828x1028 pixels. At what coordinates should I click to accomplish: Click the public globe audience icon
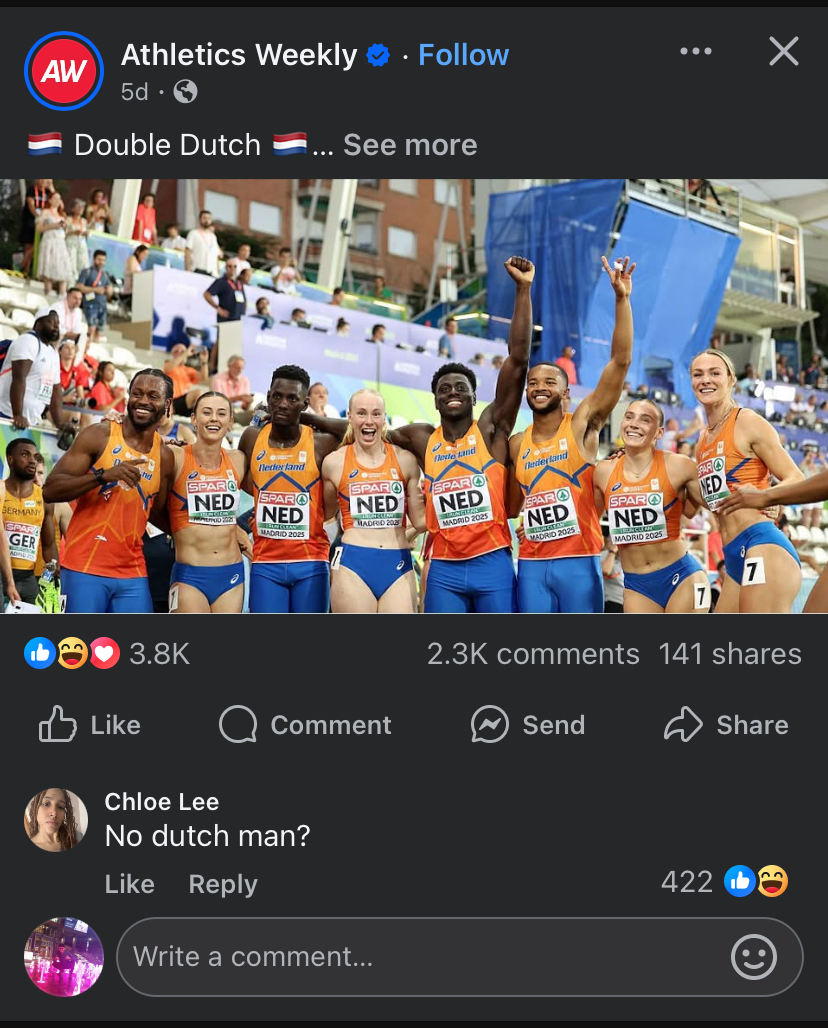[x=186, y=92]
